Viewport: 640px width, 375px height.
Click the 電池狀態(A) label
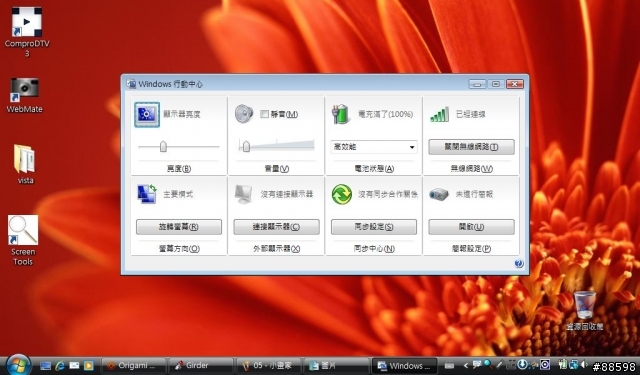pyautogui.click(x=374, y=169)
